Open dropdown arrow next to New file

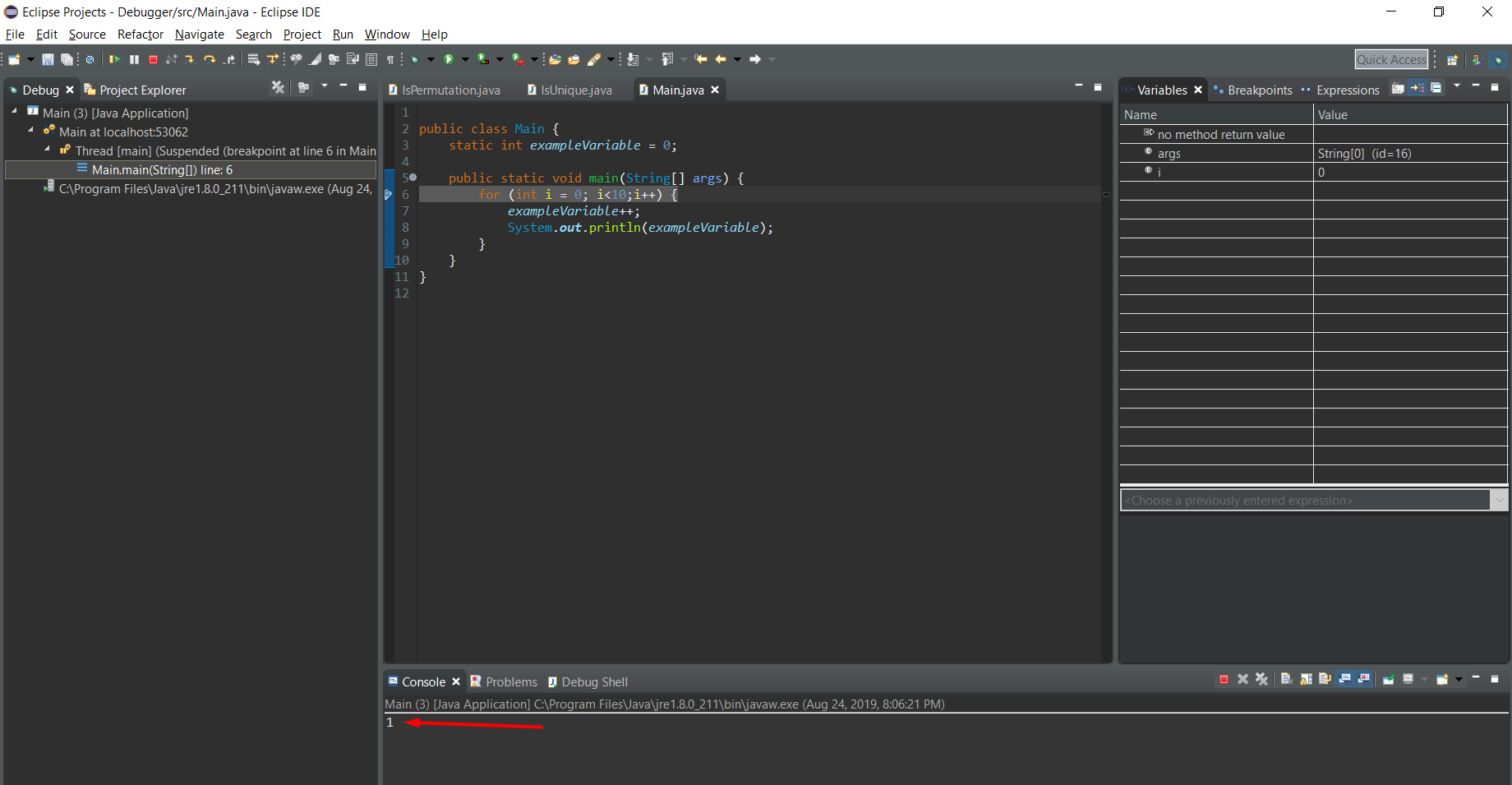[30, 59]
